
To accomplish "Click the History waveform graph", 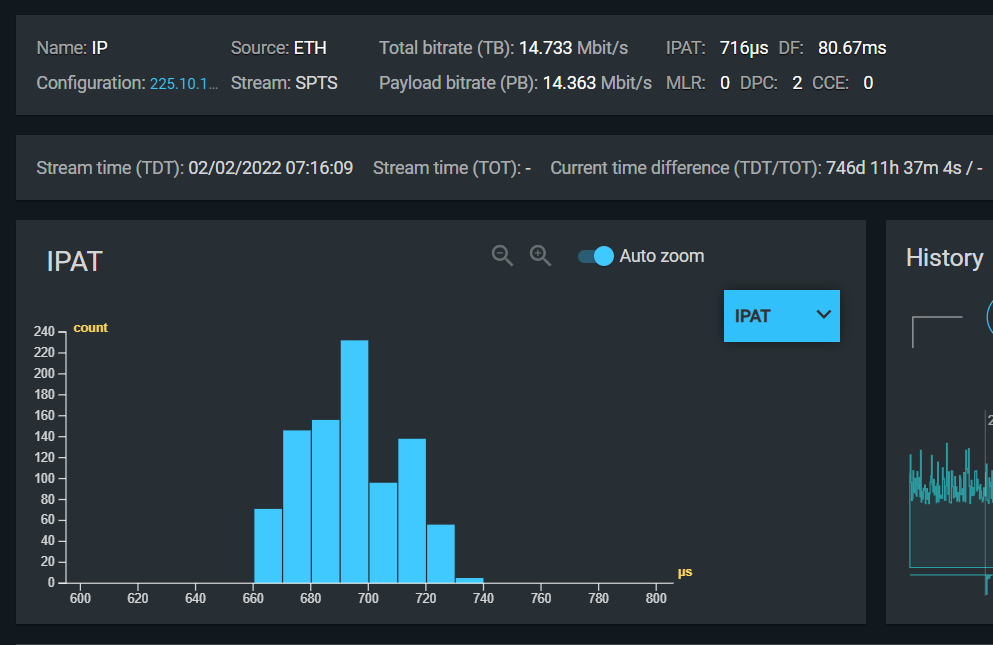I will click(x=950, y=490).
